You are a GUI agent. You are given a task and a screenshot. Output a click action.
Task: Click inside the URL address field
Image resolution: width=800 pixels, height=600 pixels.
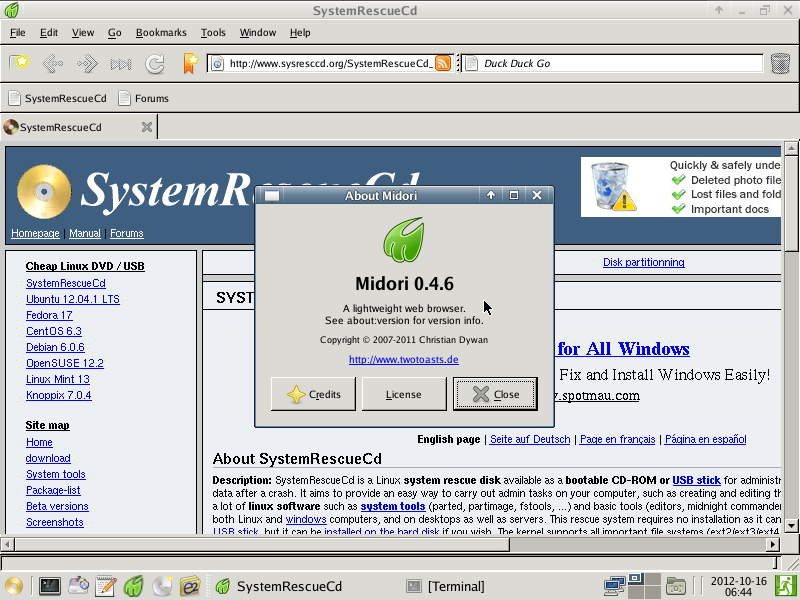pyautogui.click(x=329, y=64)
